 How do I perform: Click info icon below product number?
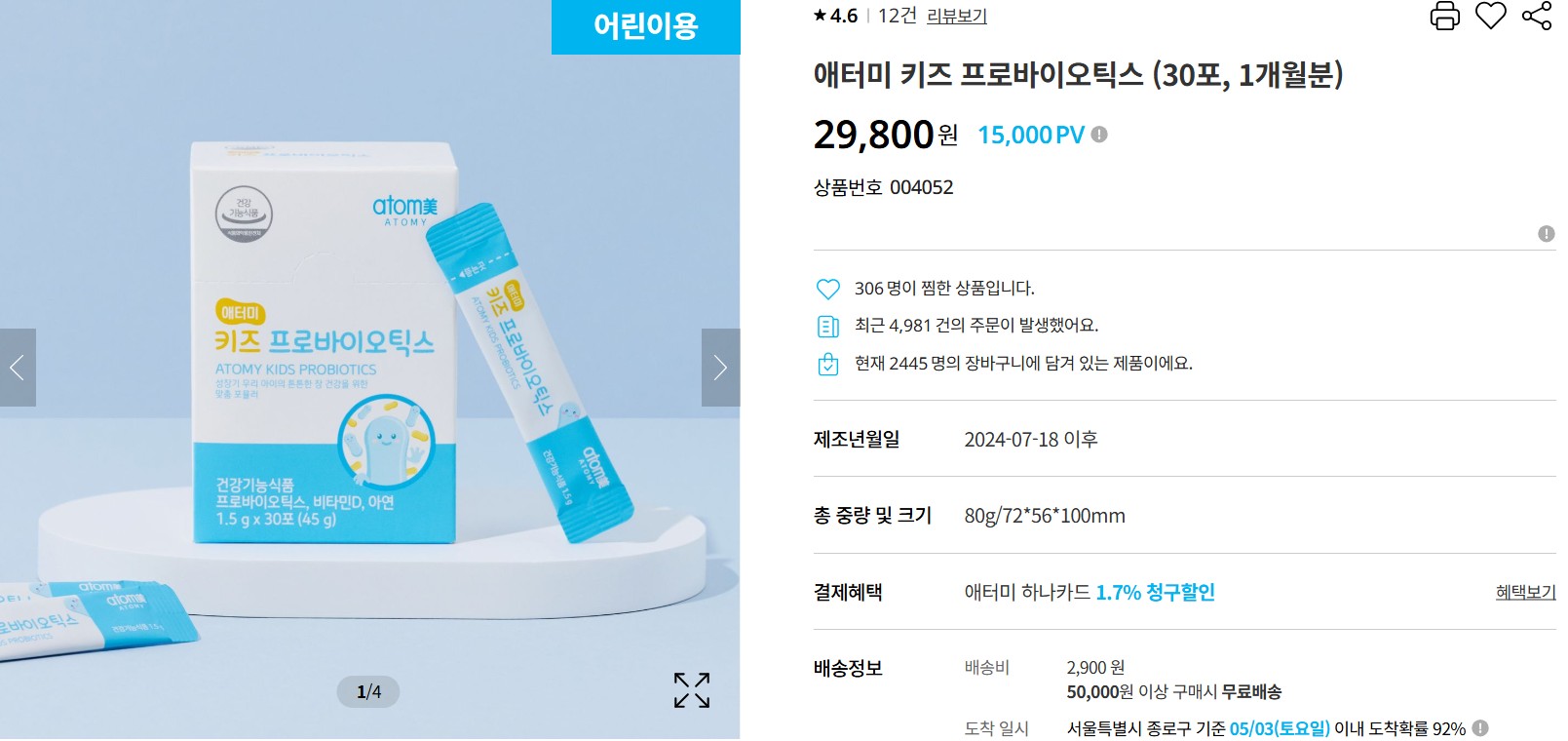(x=1547, y=234)
